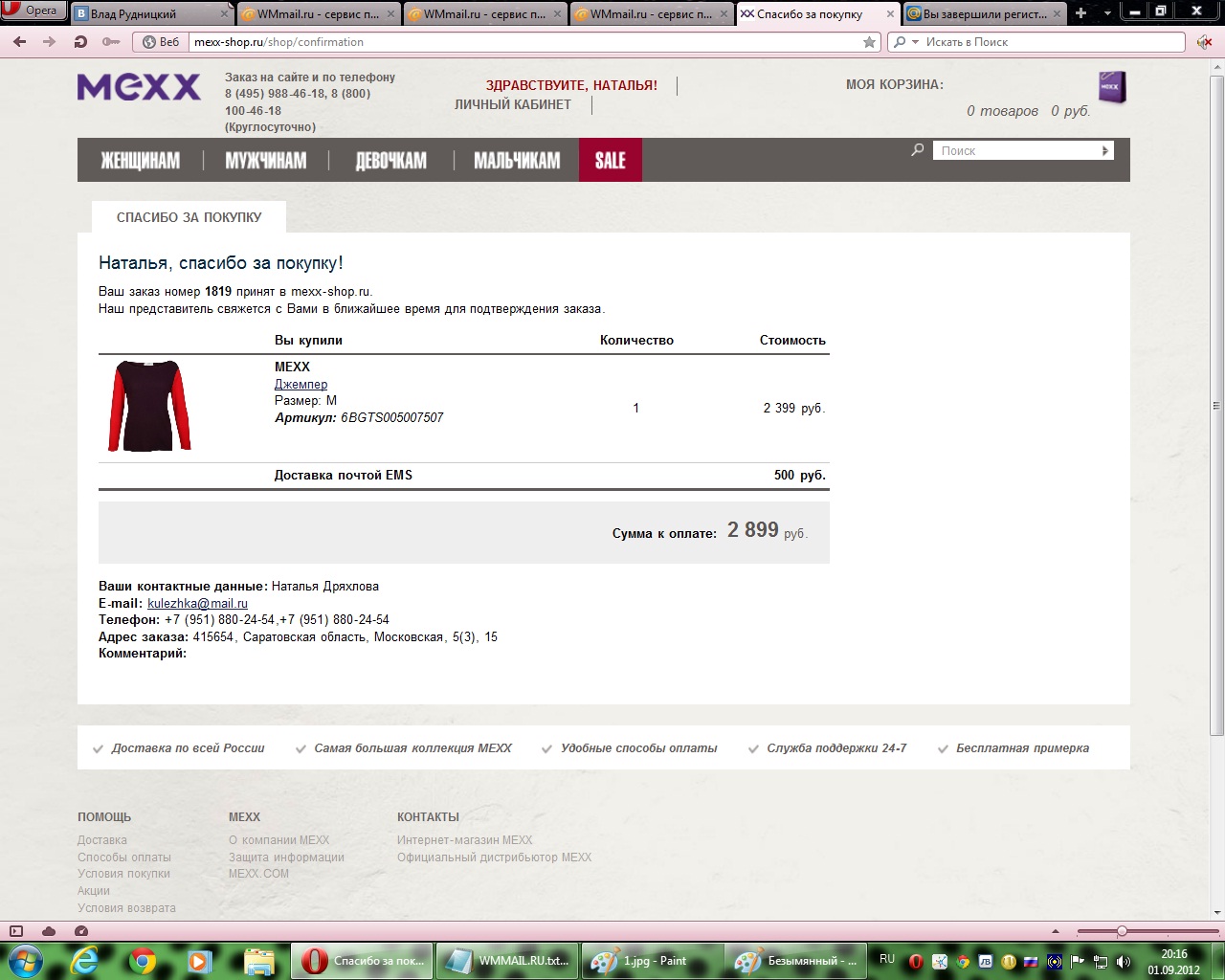Click the 'Веб' site badge in address bar
The width and height of the screenshot is (1225, 980).
pos(161,42)
